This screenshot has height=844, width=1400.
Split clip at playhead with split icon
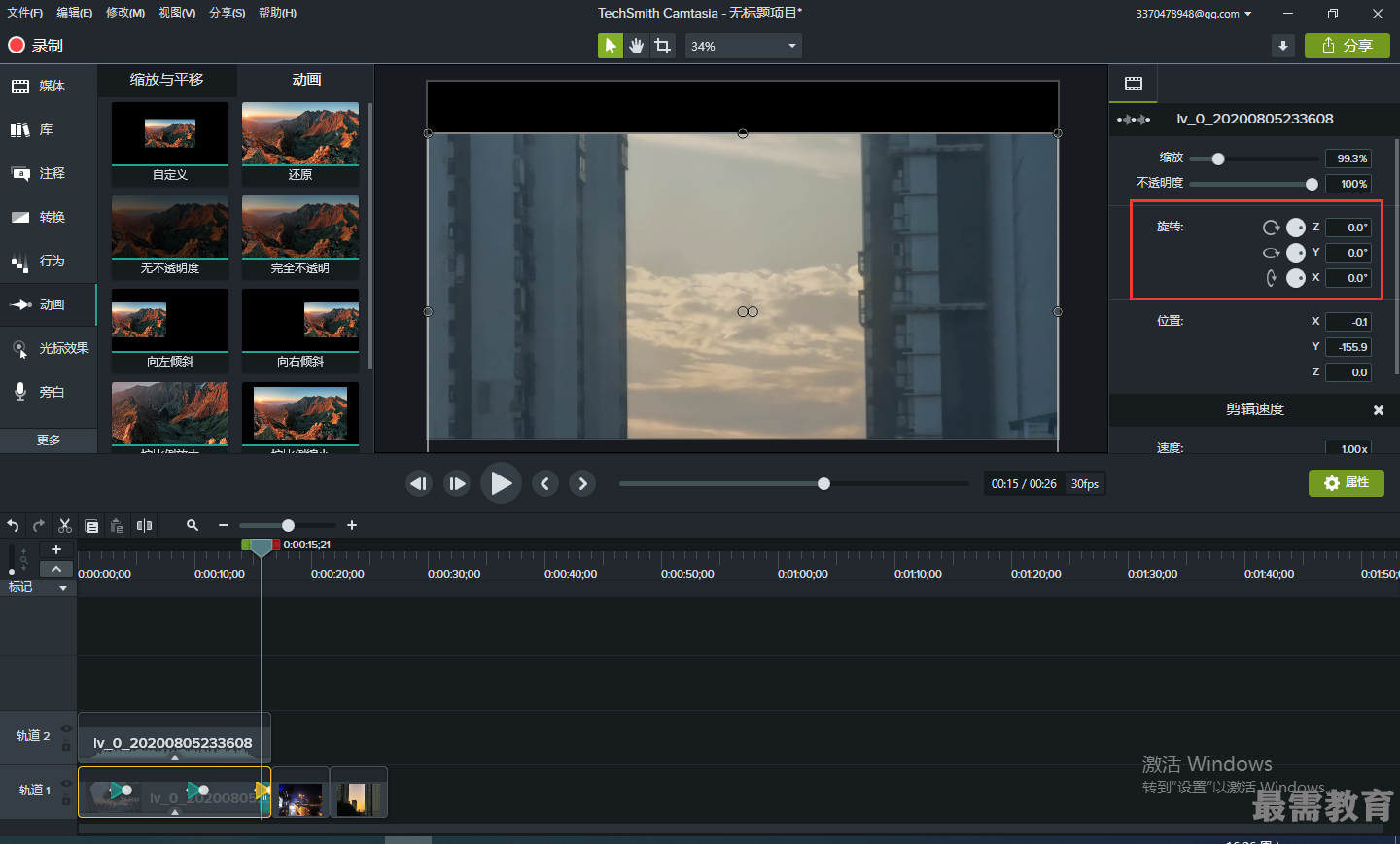[145, 525]
